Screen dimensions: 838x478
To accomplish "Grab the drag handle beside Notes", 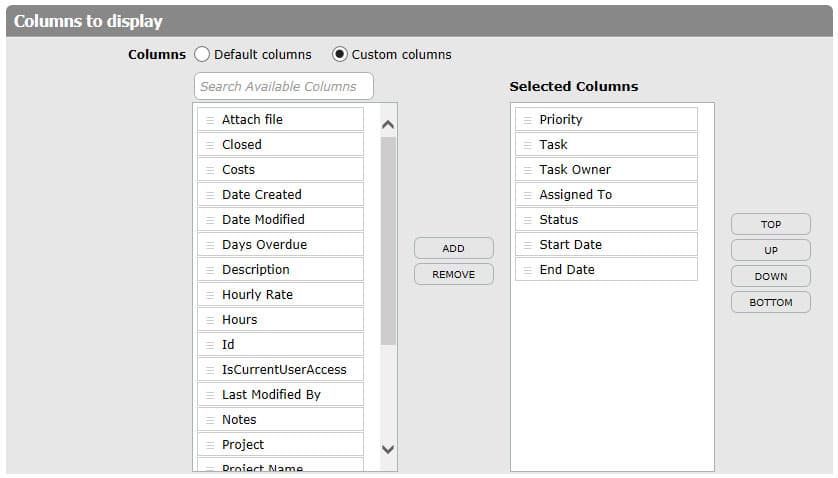I will [210, 420].
